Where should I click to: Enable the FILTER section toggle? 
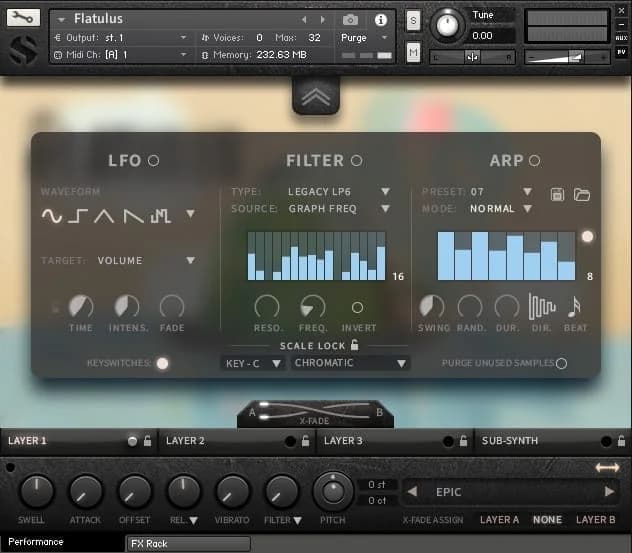pyautogui.click(x=356, y=160)
